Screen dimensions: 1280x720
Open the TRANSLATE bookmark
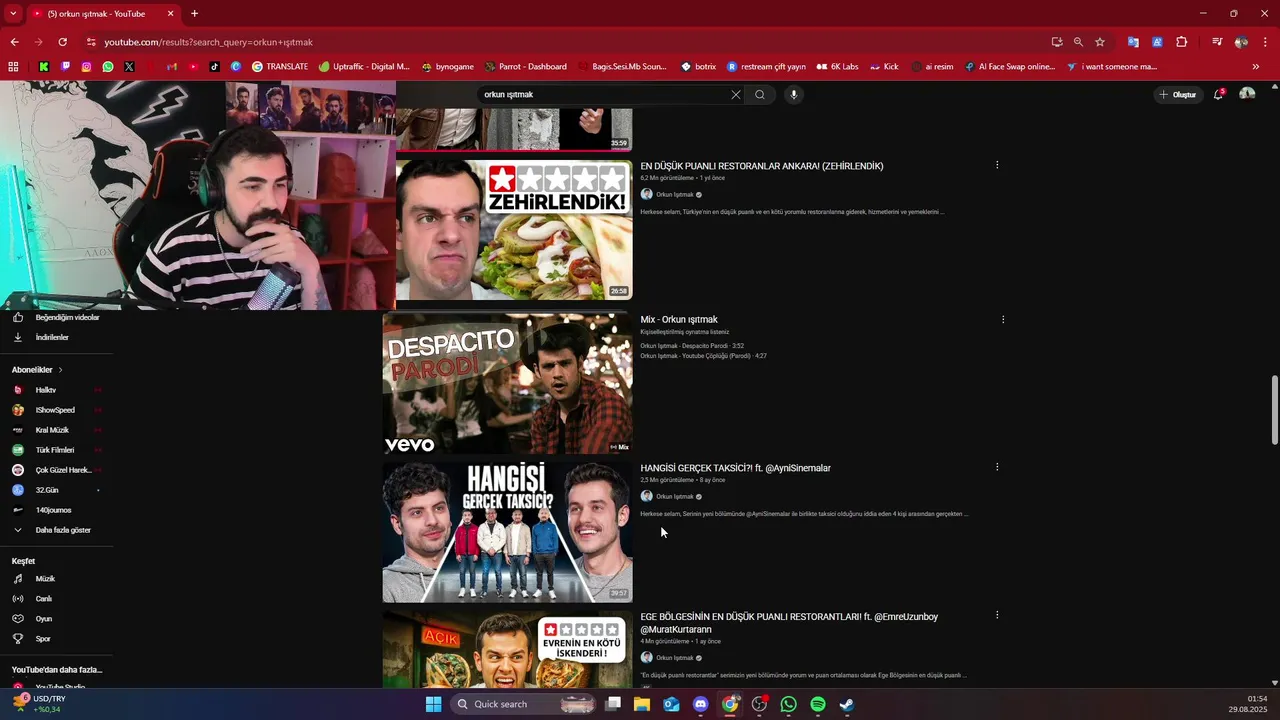(280, 67)
